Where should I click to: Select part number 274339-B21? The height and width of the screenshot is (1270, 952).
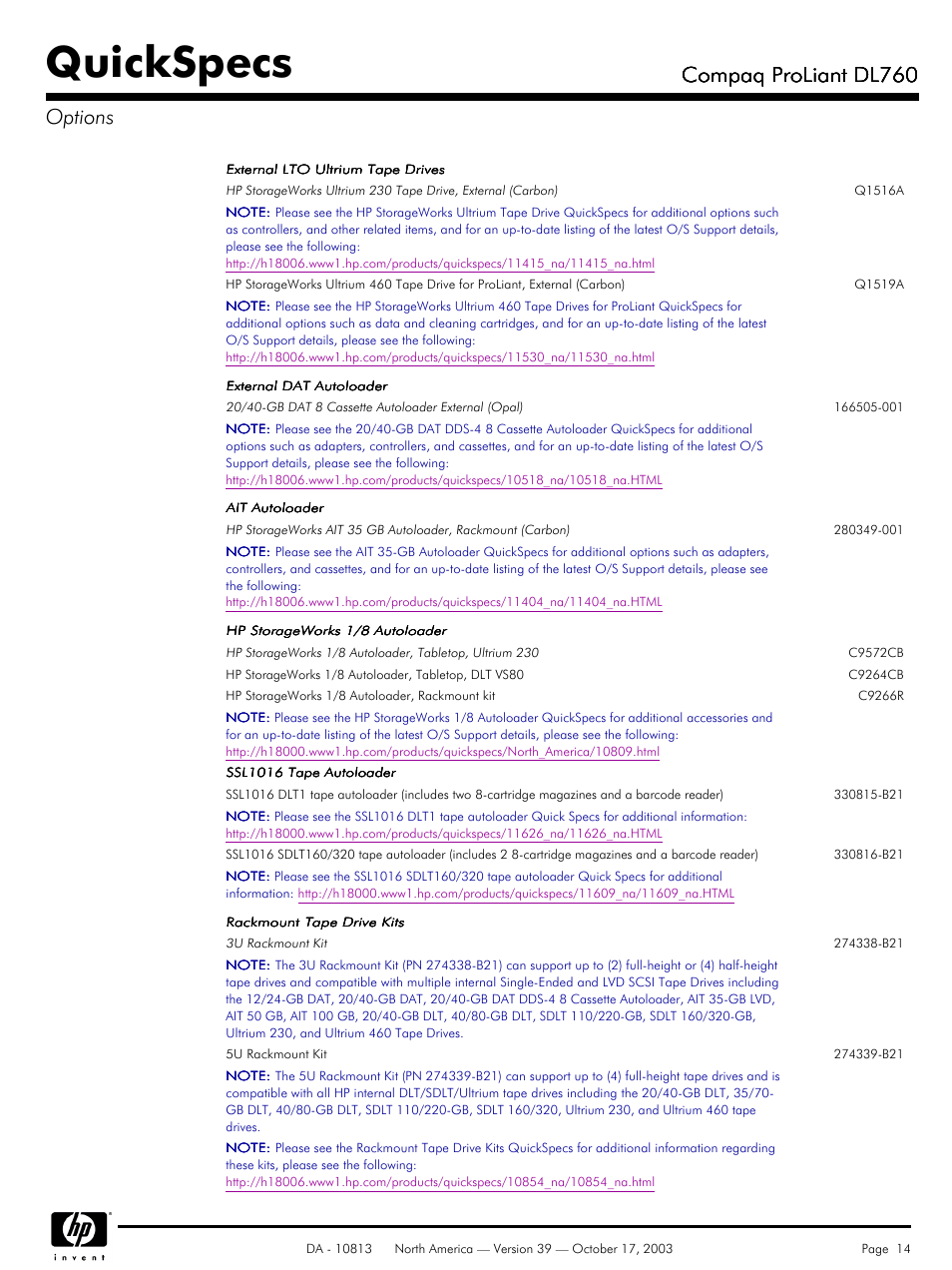tap(868, 1054)
